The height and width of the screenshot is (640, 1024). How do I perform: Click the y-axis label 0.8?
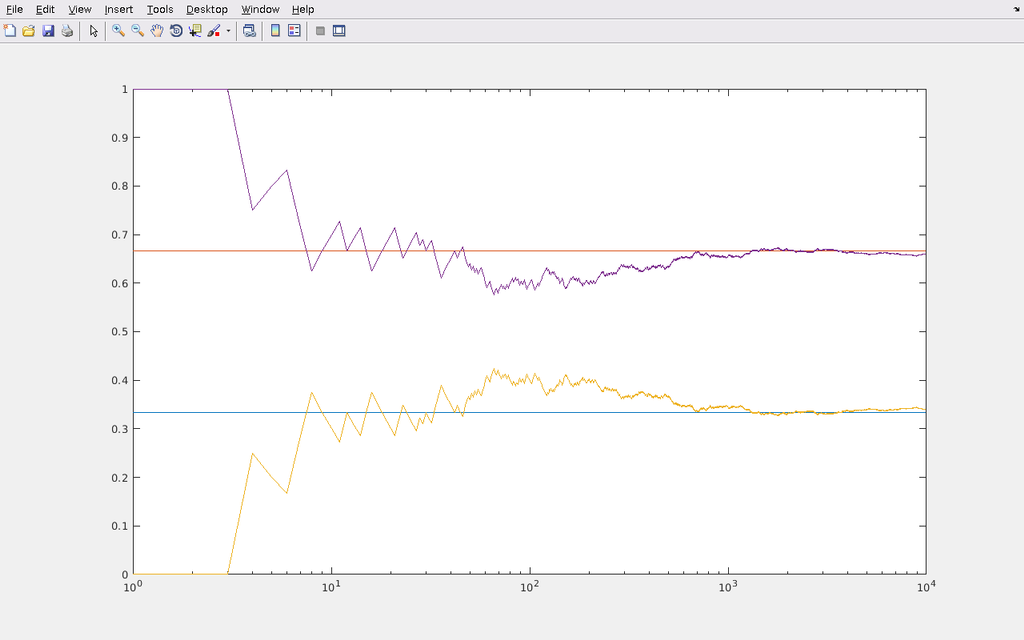click(120, 186)
